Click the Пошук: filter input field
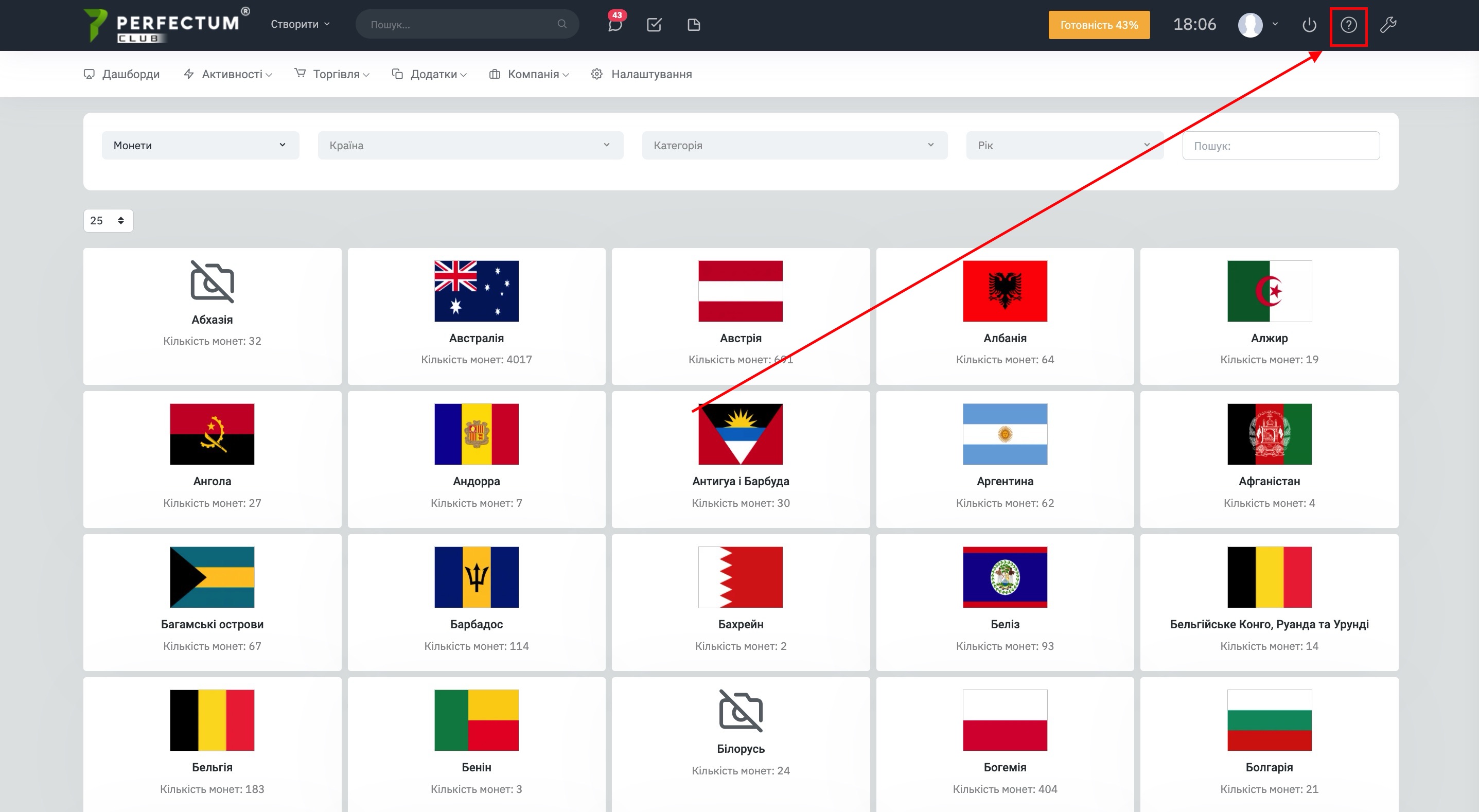 tap(1280, 146)
